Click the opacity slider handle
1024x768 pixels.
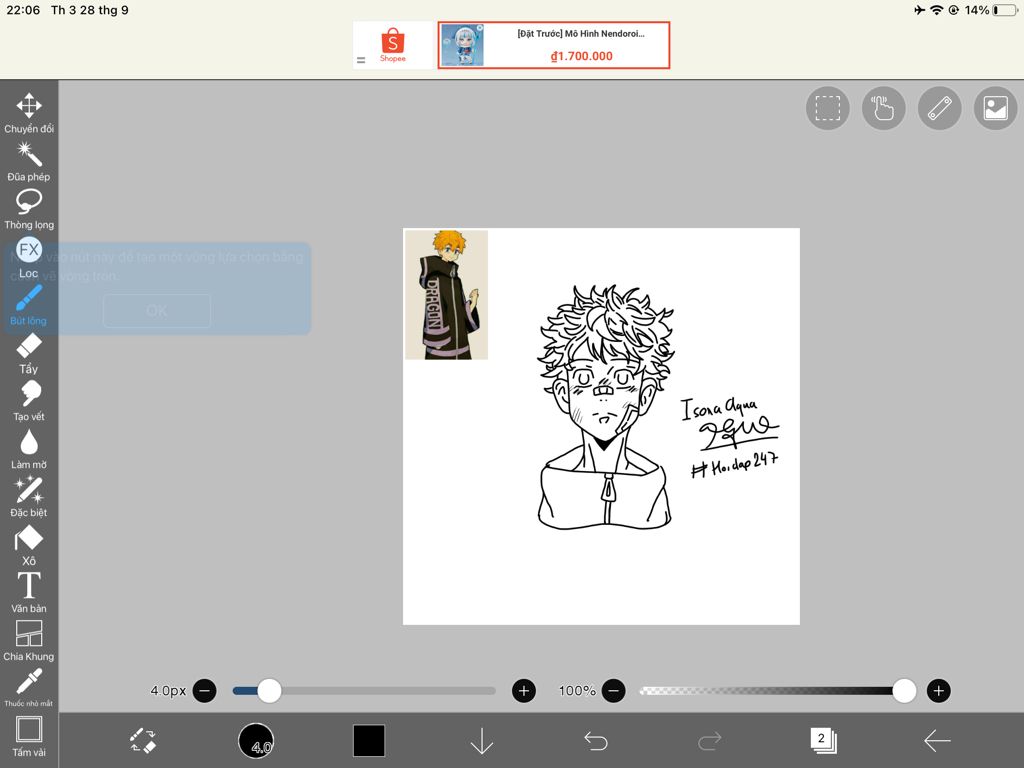[904, 690]
